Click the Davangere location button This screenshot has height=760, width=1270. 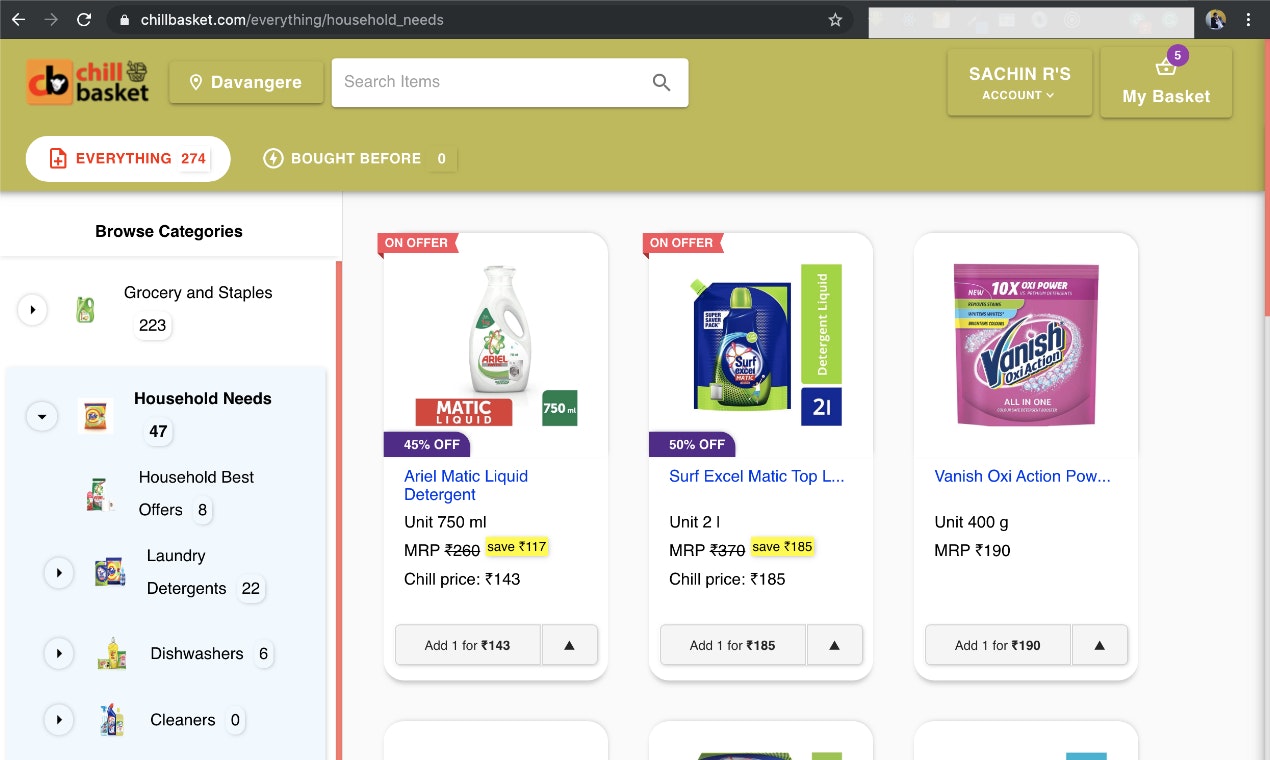[x=246, y=82]
